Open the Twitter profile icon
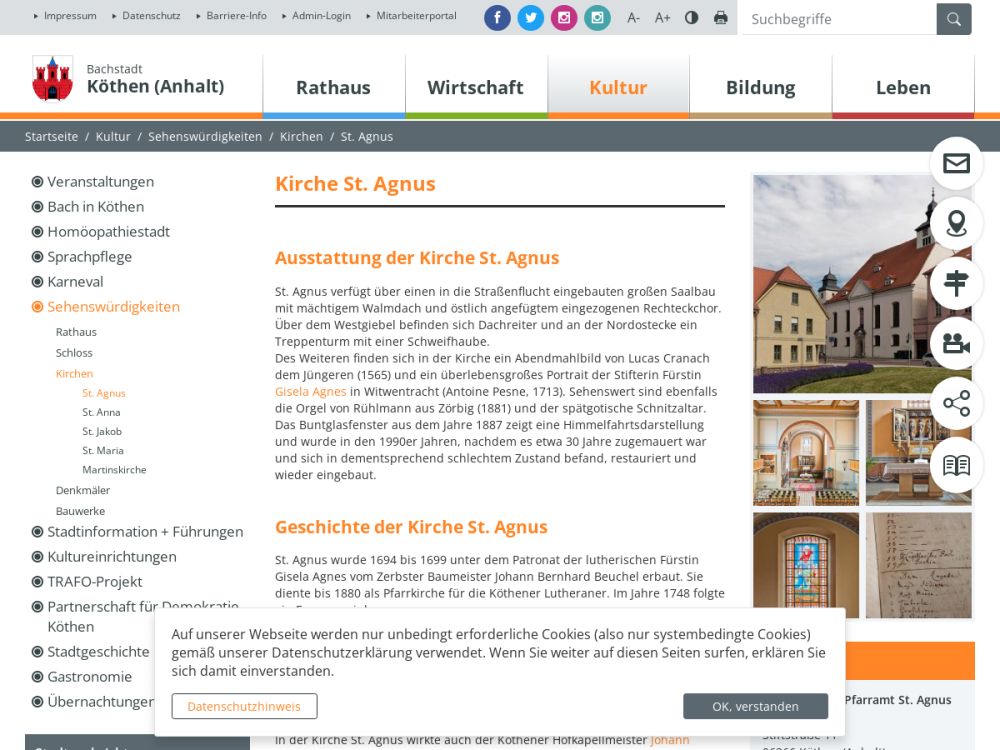Image resolution: width=1000 pixels, height=750 pixels. (530, 18)
